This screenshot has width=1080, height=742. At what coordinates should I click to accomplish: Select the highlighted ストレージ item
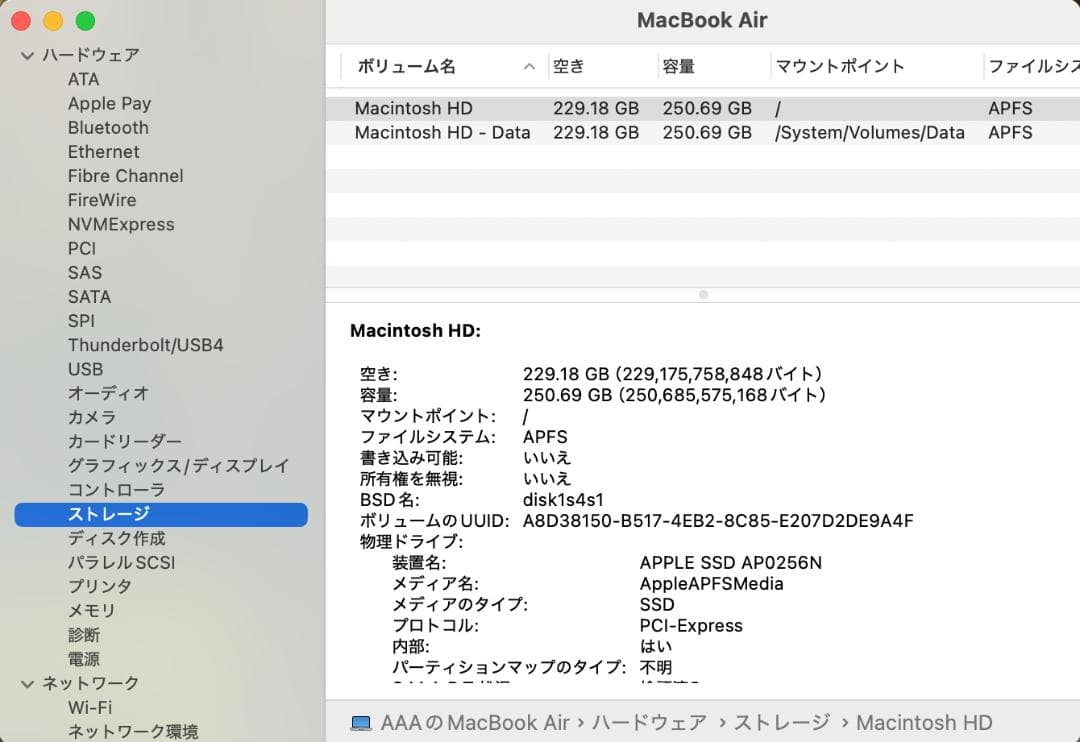point(161,515)
